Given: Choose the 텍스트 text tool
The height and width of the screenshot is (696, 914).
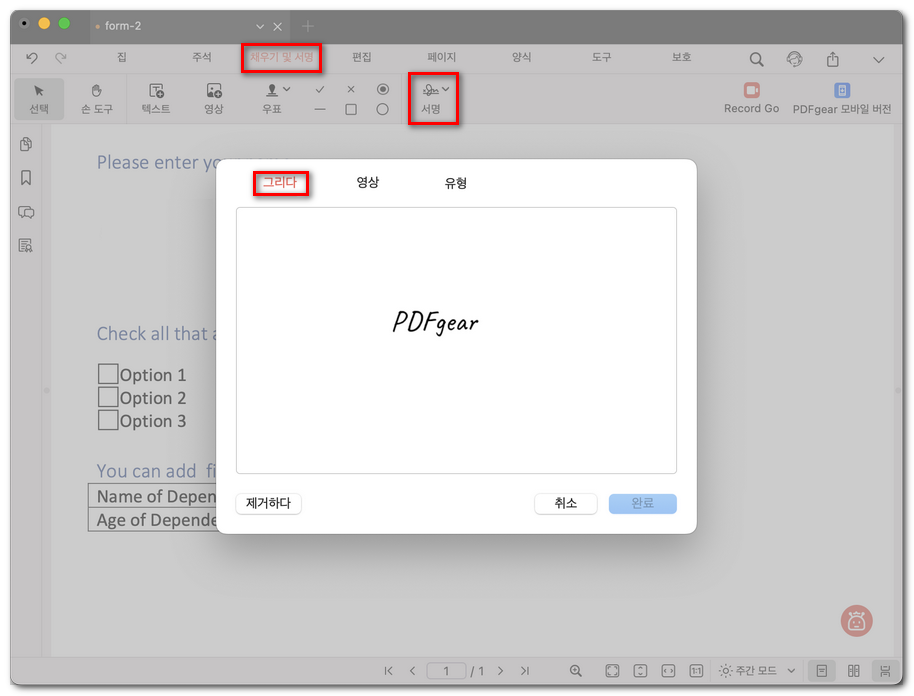Looking at the screenshot, I should 156,99.
